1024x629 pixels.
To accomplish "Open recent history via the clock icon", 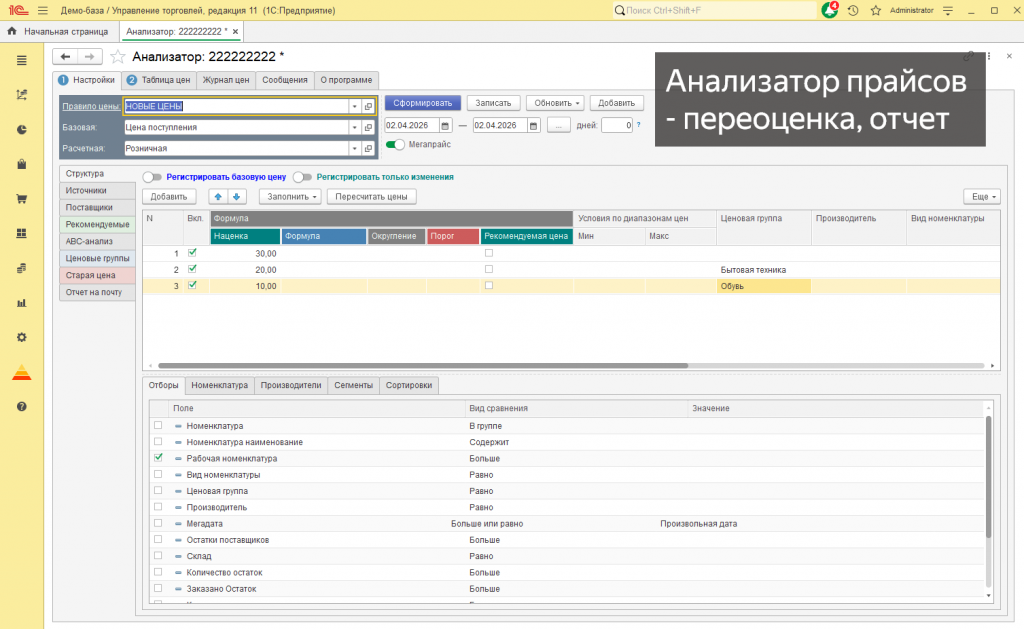I will [851, 10].
